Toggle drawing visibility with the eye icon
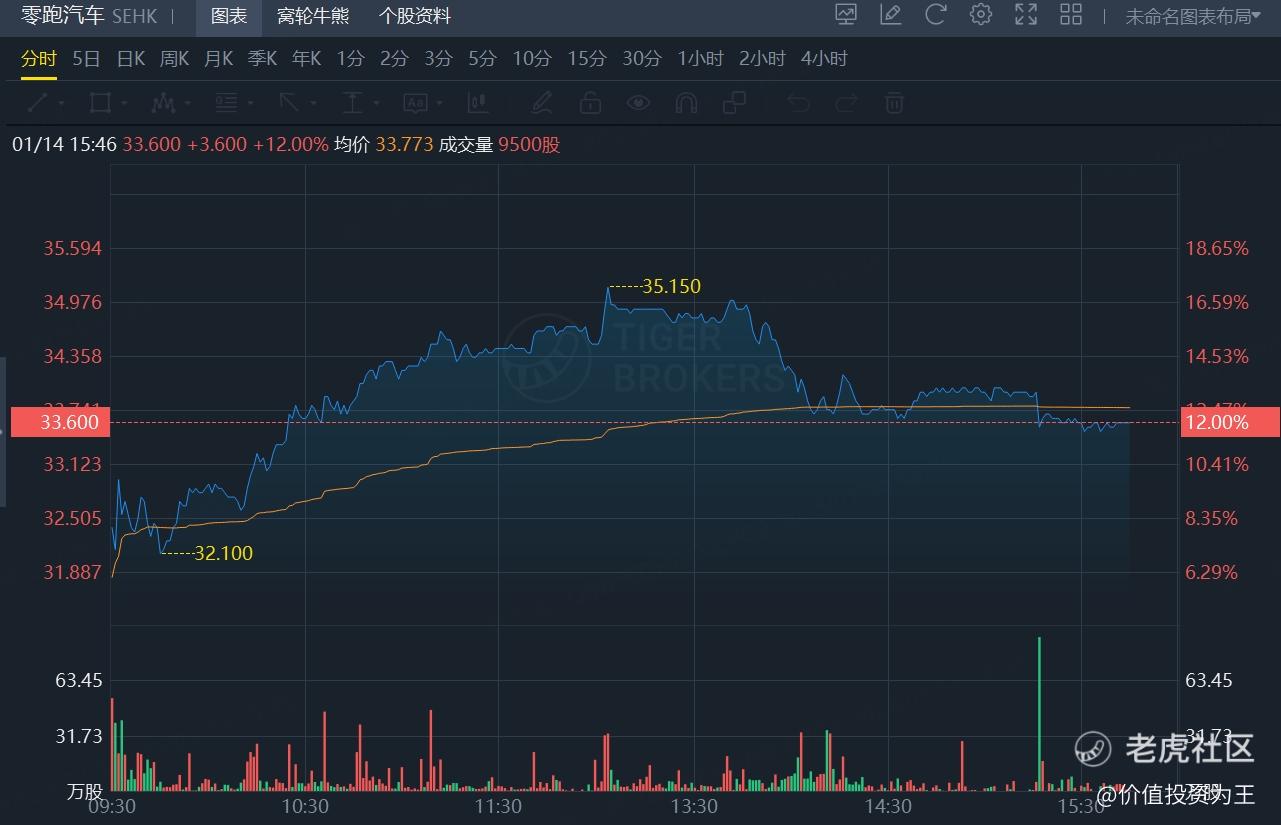This screenshot has height=825, width=1281. [x=638, y=103]
